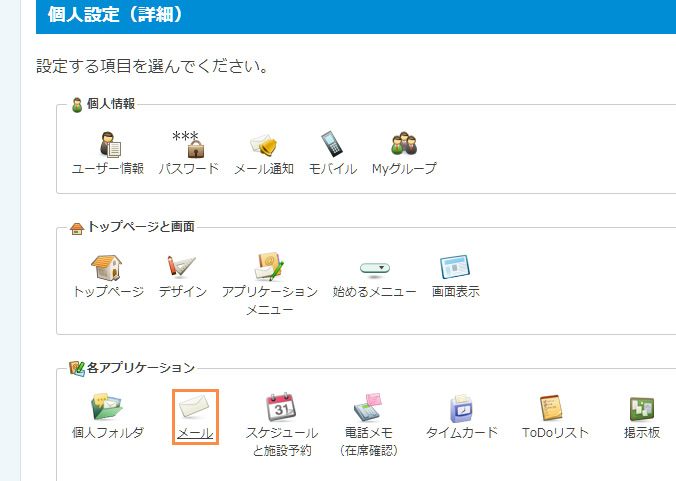676x481 pixels.
Task: Click the モバイル text link
Action: click(x=333, y=169)
